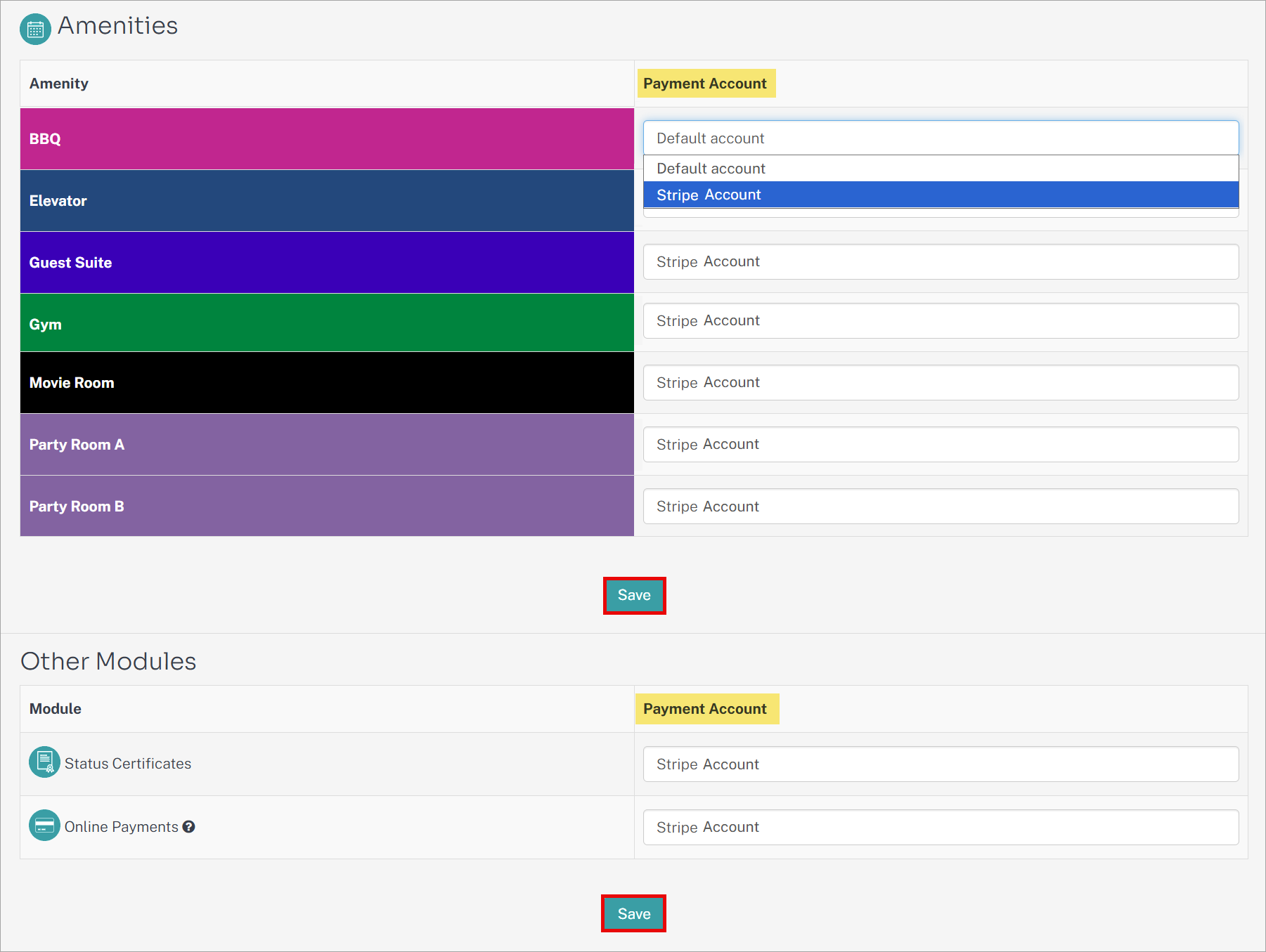1266x952 pixels.
Task: Expand the Party Room A account selector
Action: click(x=941, y=444)
